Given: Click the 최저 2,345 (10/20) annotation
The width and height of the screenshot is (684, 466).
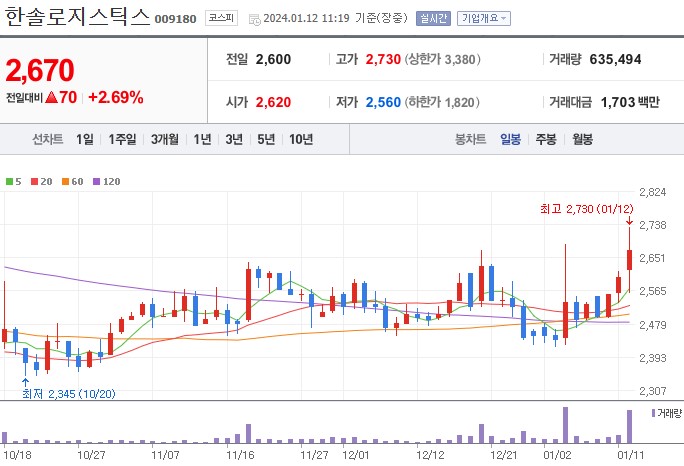Looking at the screenshot, I should point(68,394).
